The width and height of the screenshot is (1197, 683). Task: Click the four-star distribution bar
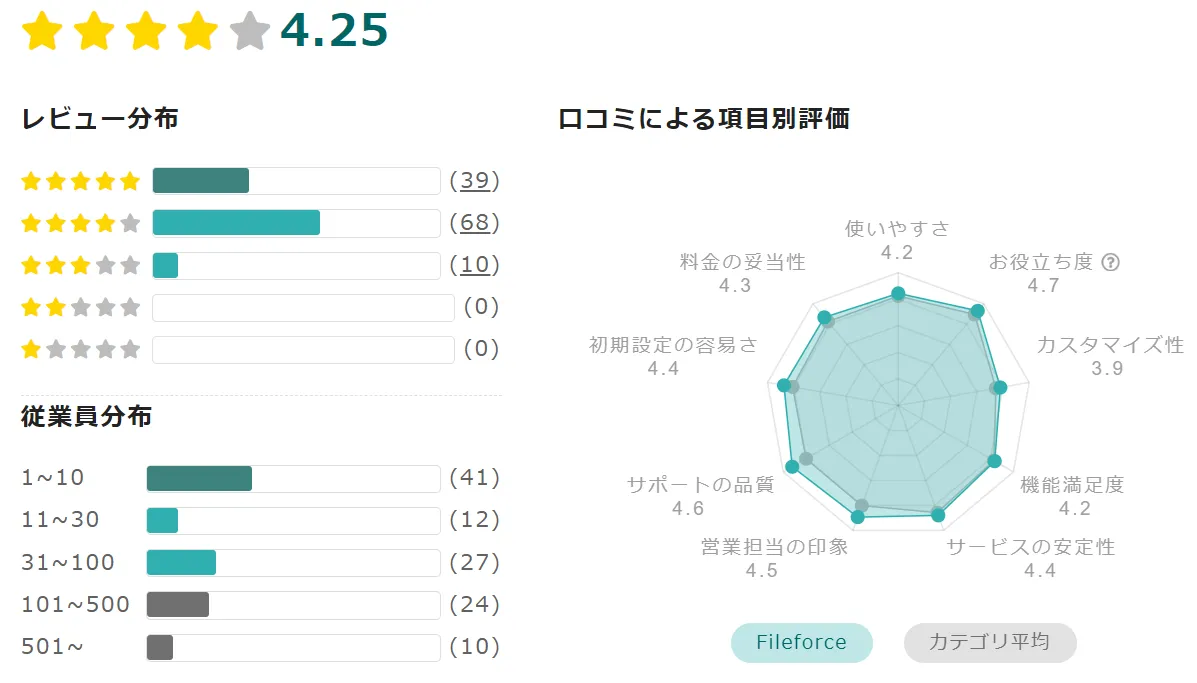236,223
